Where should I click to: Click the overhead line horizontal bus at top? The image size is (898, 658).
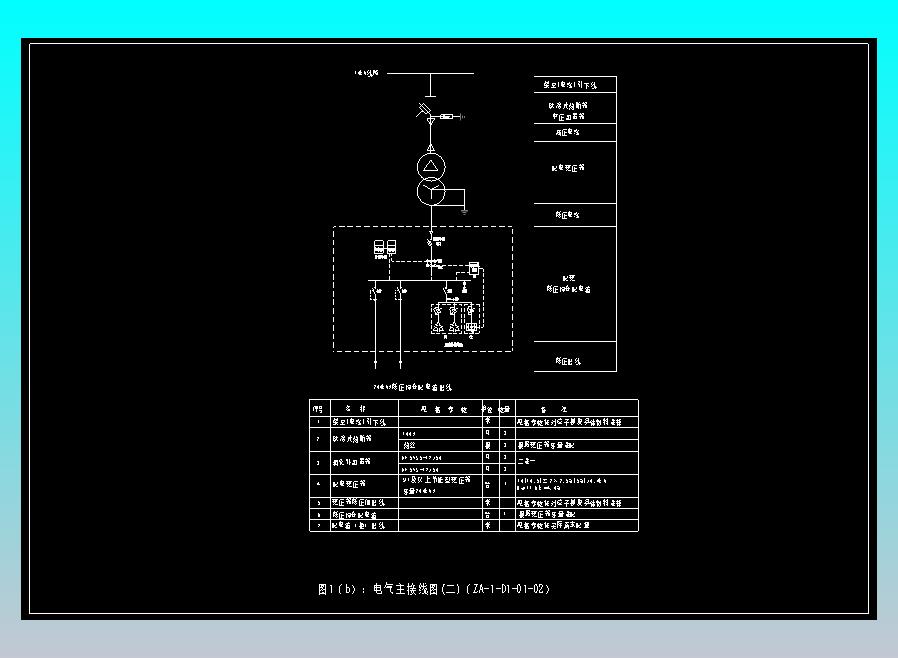click(430, 73)
